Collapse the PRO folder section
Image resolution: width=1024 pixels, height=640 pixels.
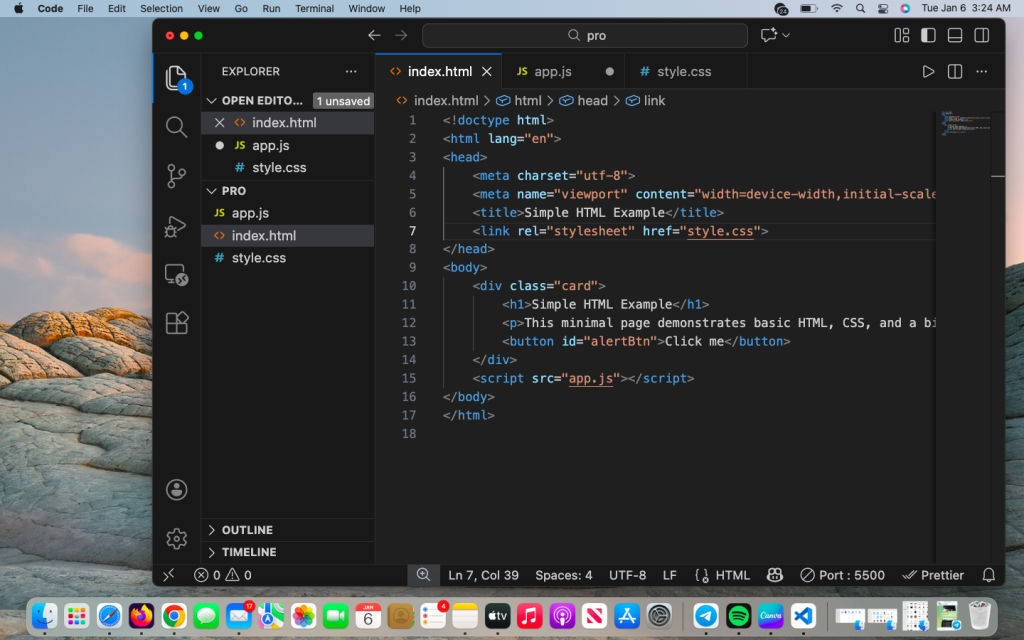coord(233,191)
